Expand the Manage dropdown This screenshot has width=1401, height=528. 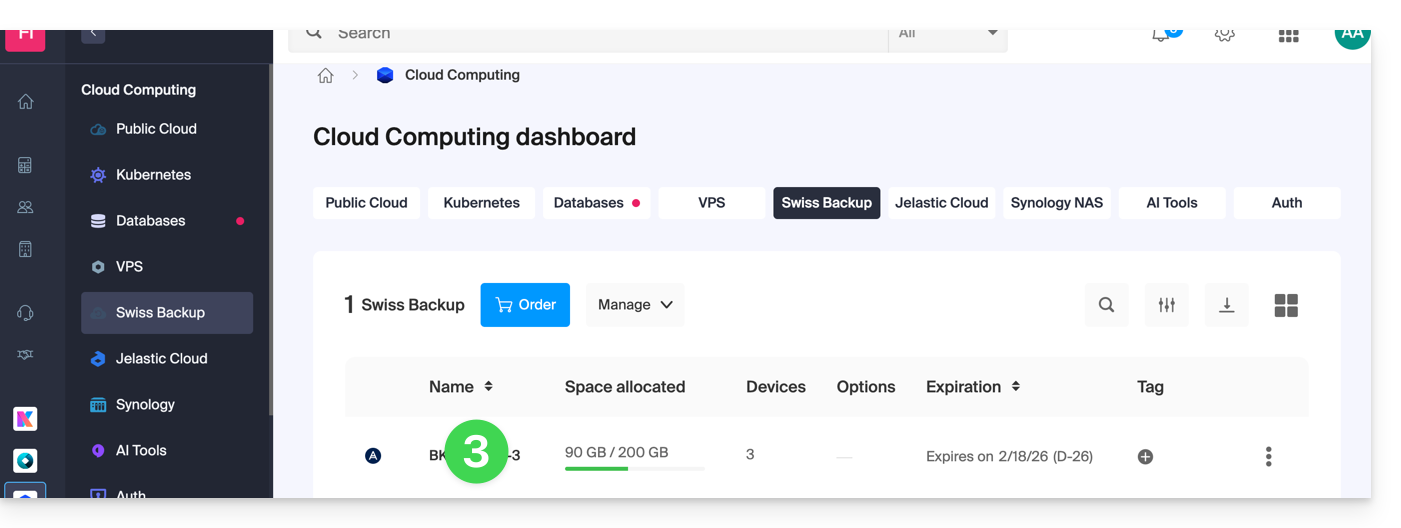click(x=635, y=305)
